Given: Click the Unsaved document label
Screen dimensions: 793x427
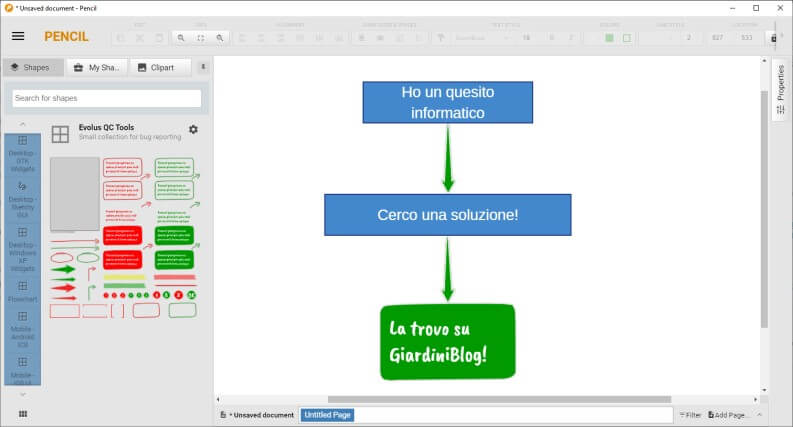Looking at the screenshot, I should 263,415.
